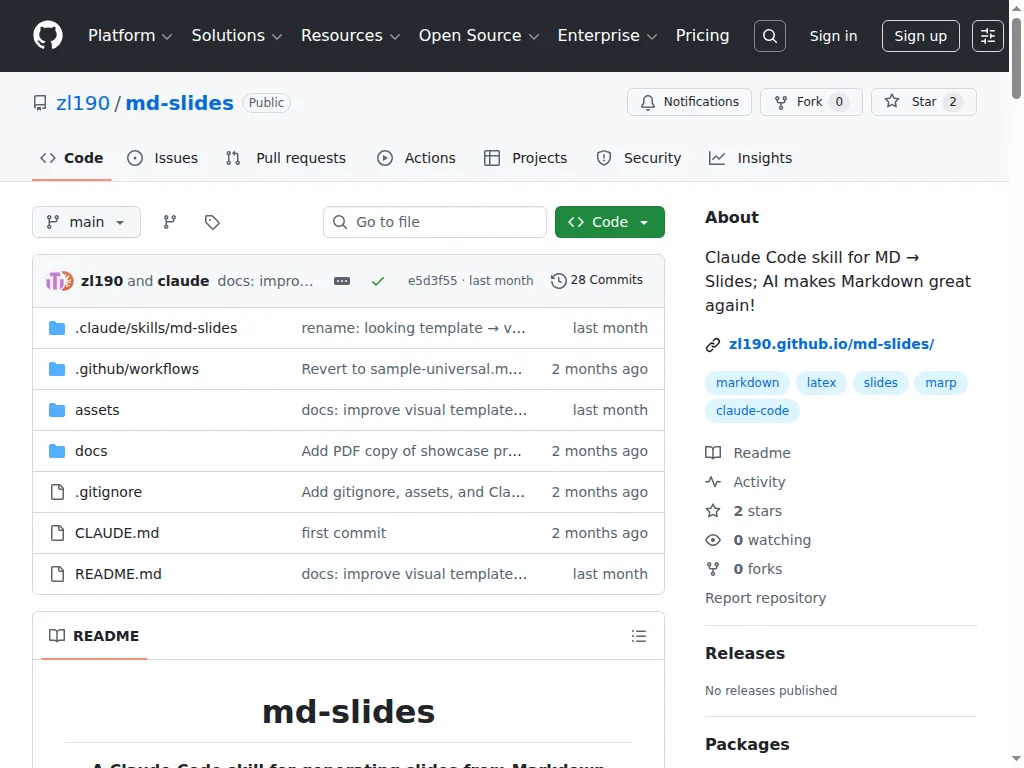The height and width of the screenshot is (768, 1024).
Task: Switch to the Issues tab
Action: click(x=163, y=158)
